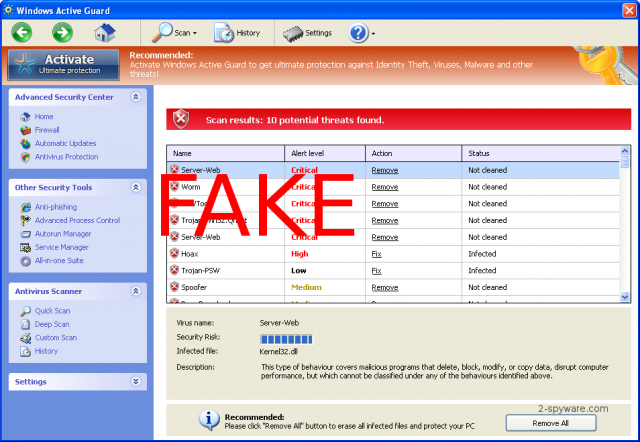Screen dimensions: 640x442
Task: Open Settings from the toolbar
Action: (x=307, y=33)
